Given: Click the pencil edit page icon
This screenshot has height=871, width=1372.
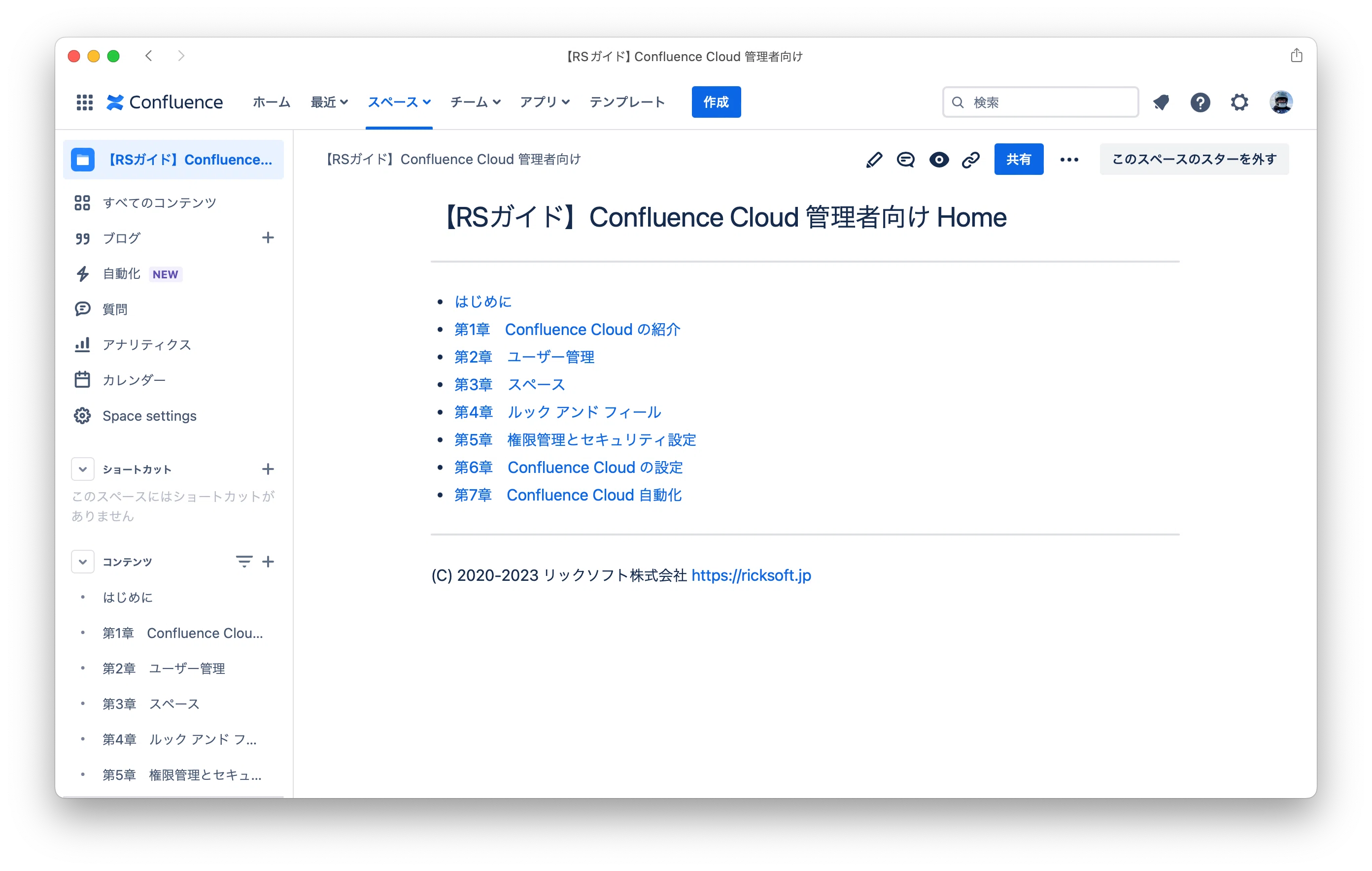Looking at the screenshot, I should [x=873, y=160].
